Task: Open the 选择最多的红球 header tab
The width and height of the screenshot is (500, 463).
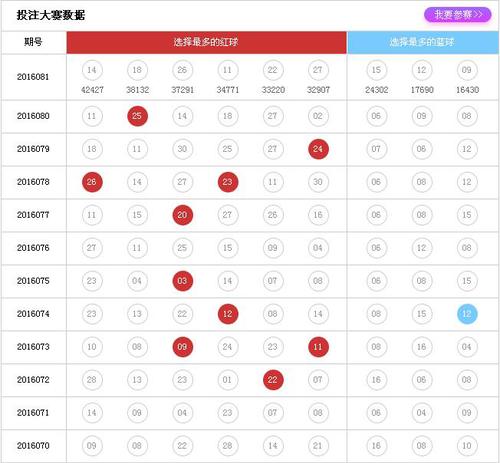Action: [207, 42]
